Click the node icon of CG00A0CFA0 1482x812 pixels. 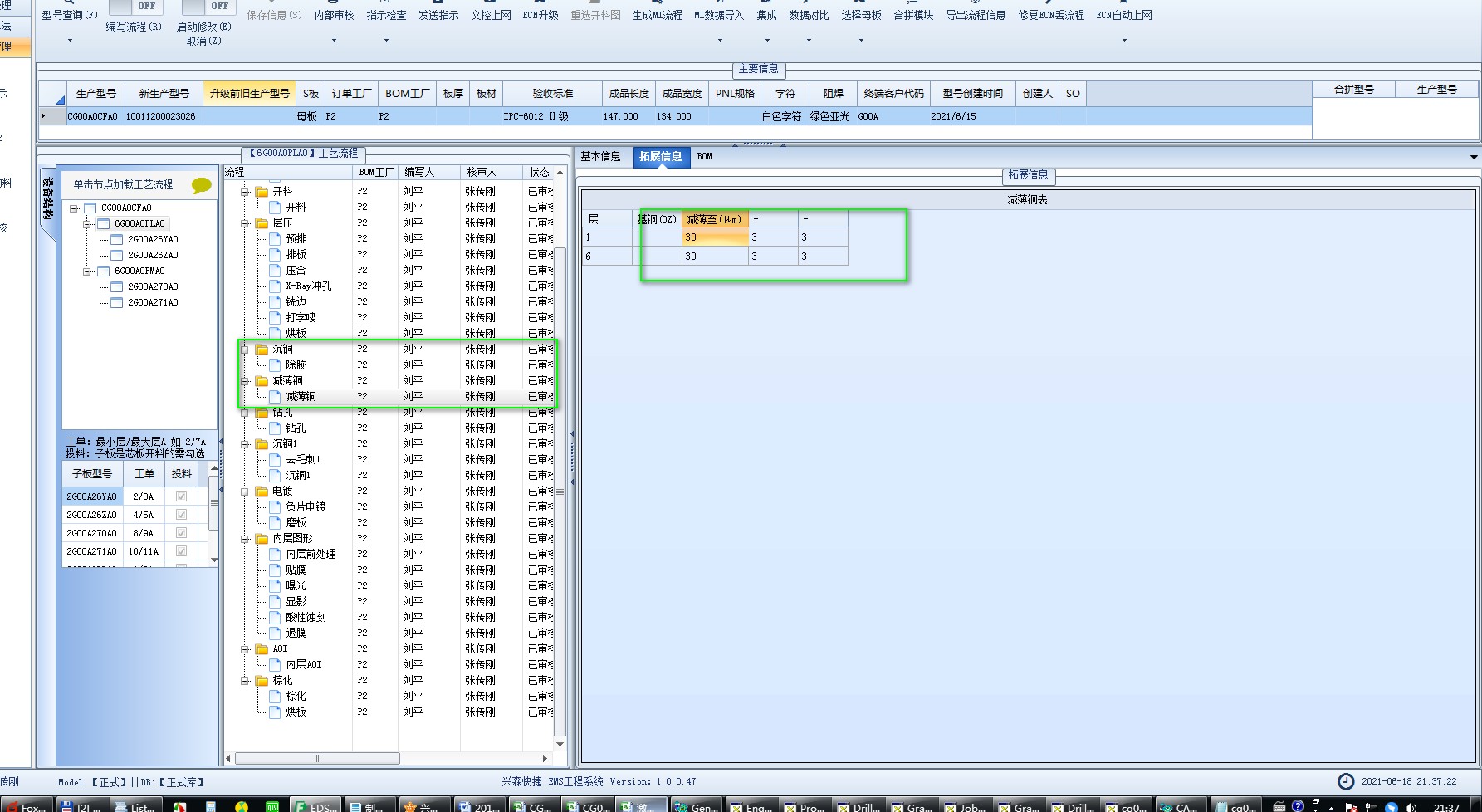click(x=90, y=208)
